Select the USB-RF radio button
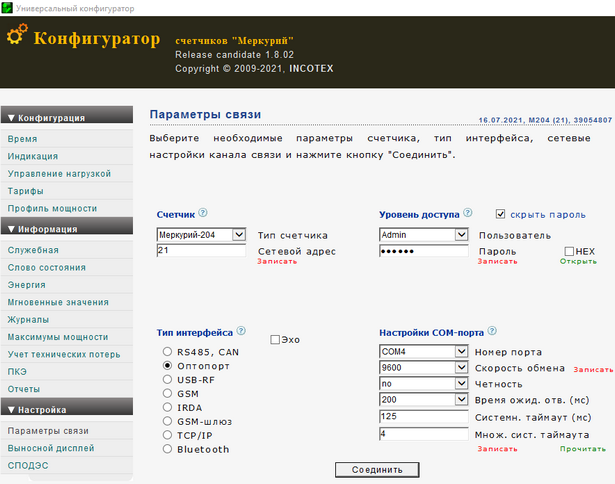This screenshot has height=484, width=615. pyautogui.click(x=167, y=379)
